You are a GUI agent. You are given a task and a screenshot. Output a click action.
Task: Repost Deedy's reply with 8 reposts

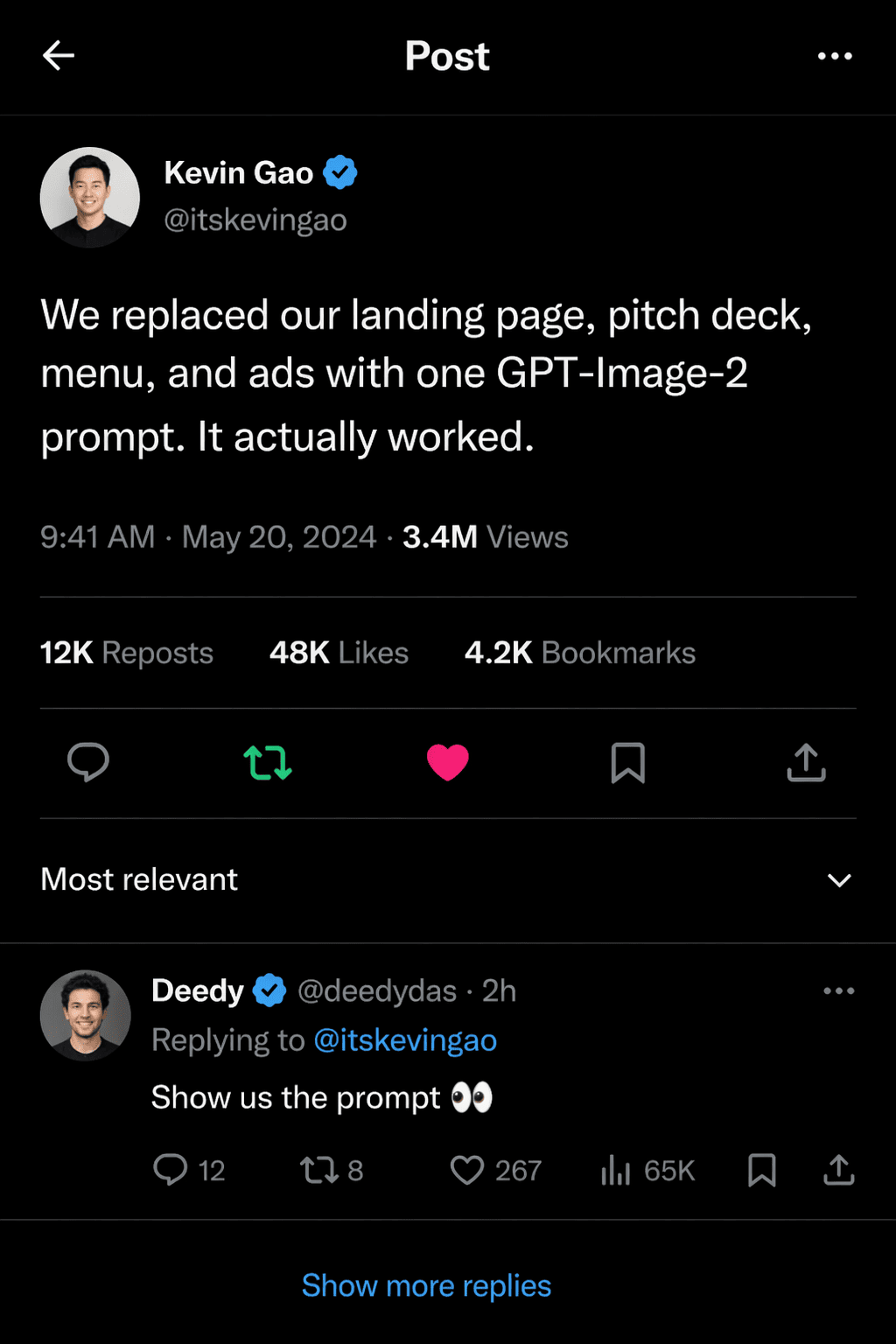(x=319, y=1170)
